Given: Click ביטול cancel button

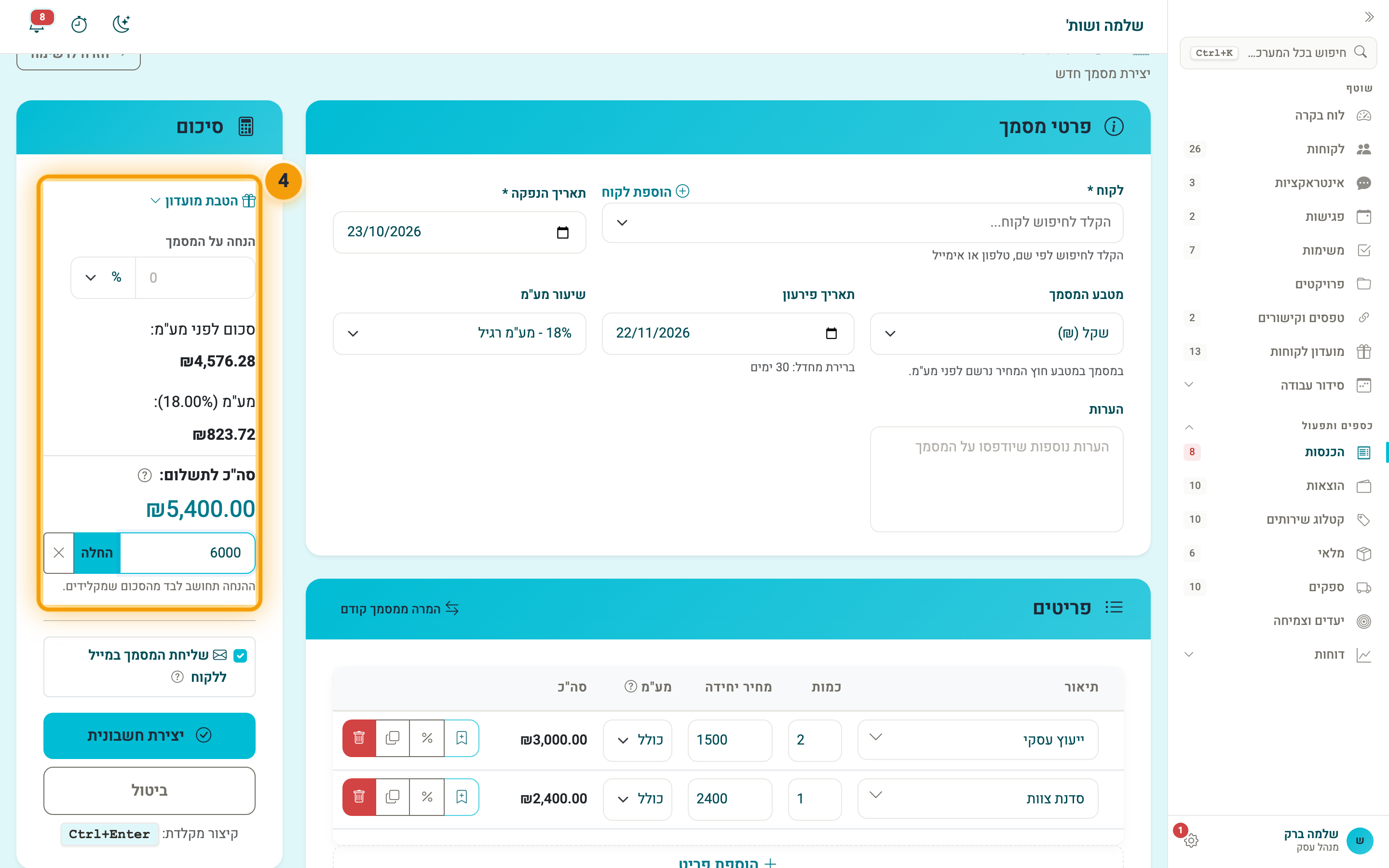Looking at the screenshot, I should click(149, 790).
